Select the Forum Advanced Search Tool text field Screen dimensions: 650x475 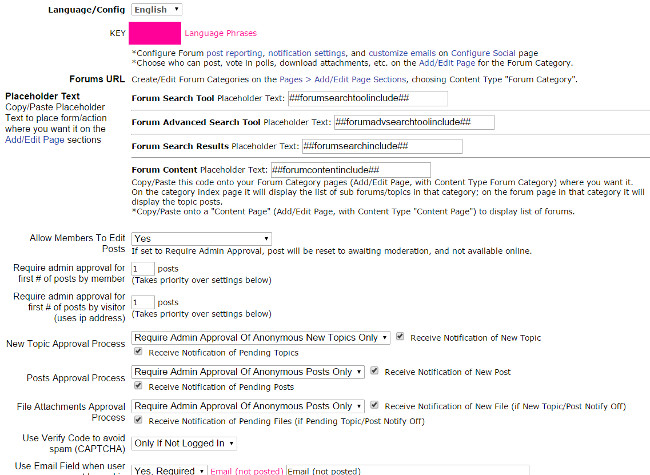click(414, 122)
